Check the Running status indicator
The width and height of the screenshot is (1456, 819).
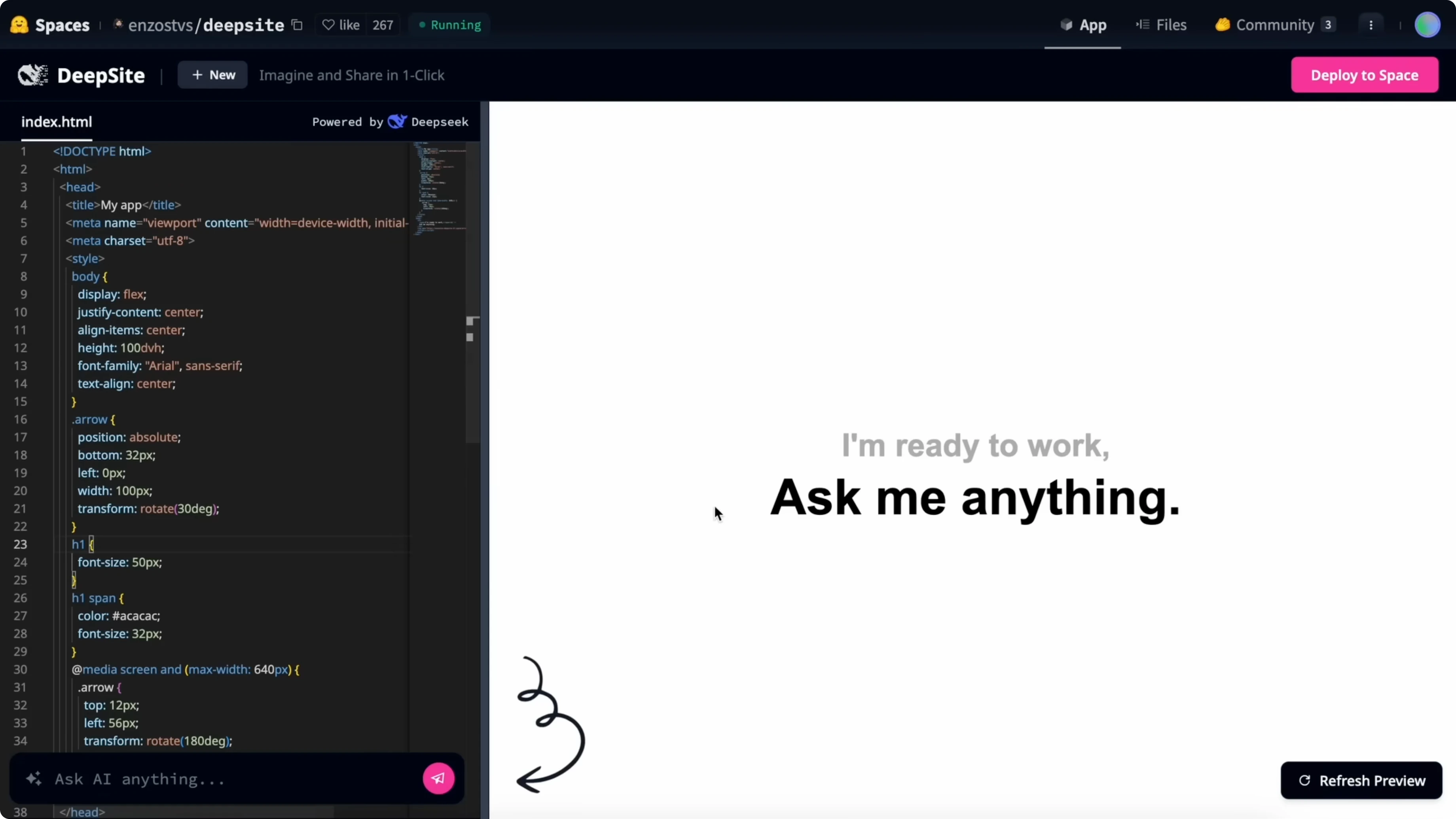point(449,25)
